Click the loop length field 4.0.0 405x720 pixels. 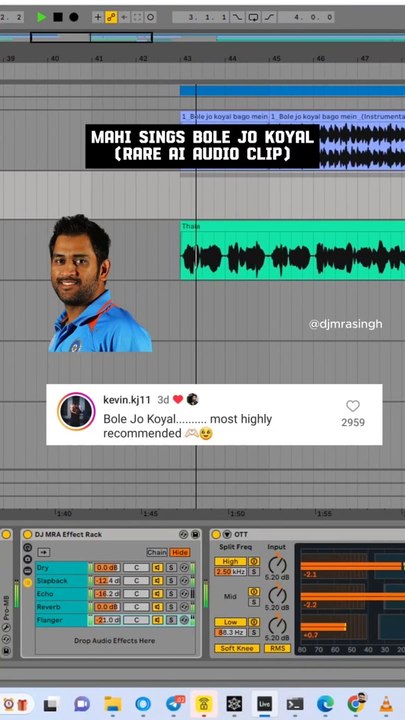point(306,17)
